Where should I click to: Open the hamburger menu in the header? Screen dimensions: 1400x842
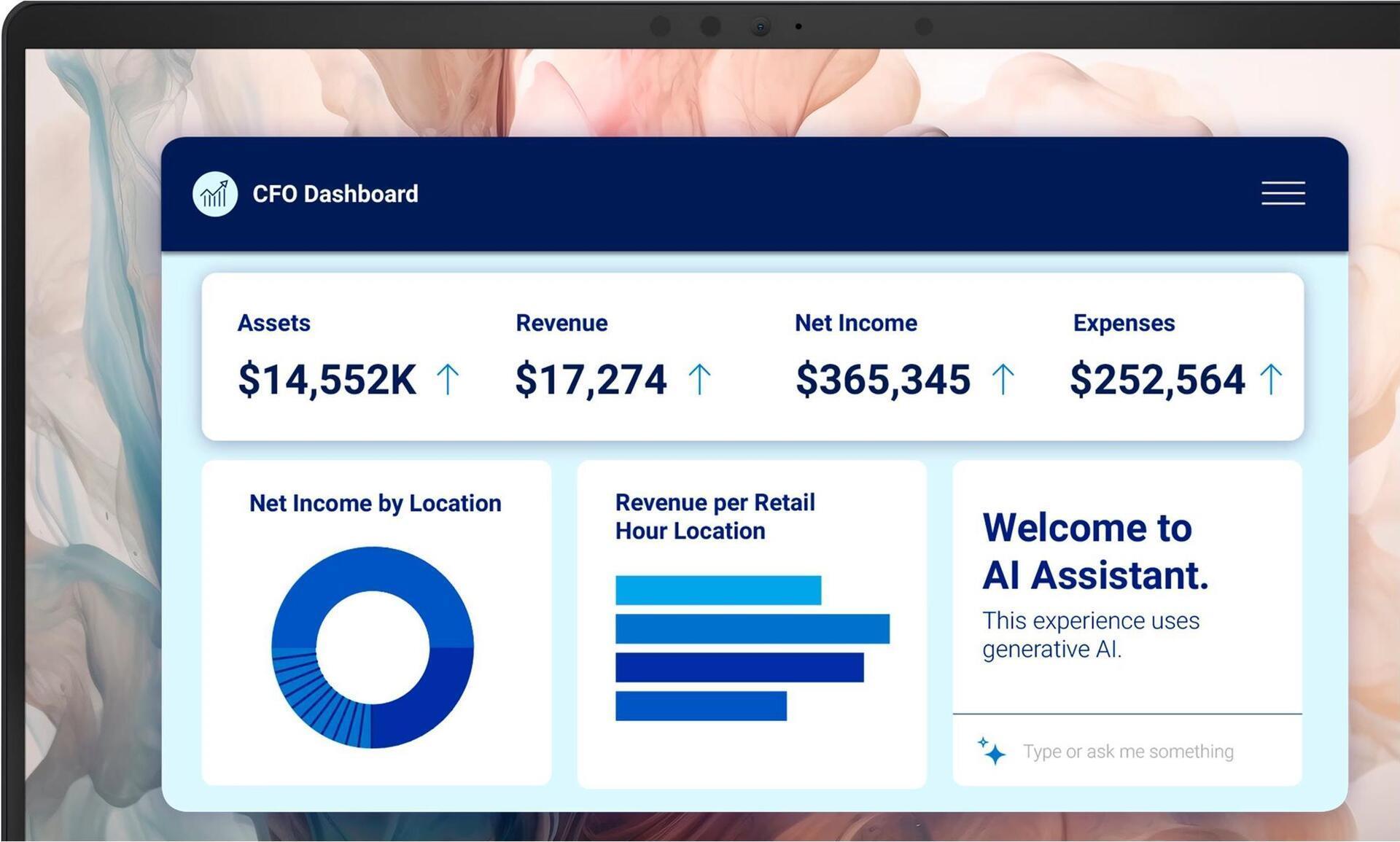(x=1283, y=193)
